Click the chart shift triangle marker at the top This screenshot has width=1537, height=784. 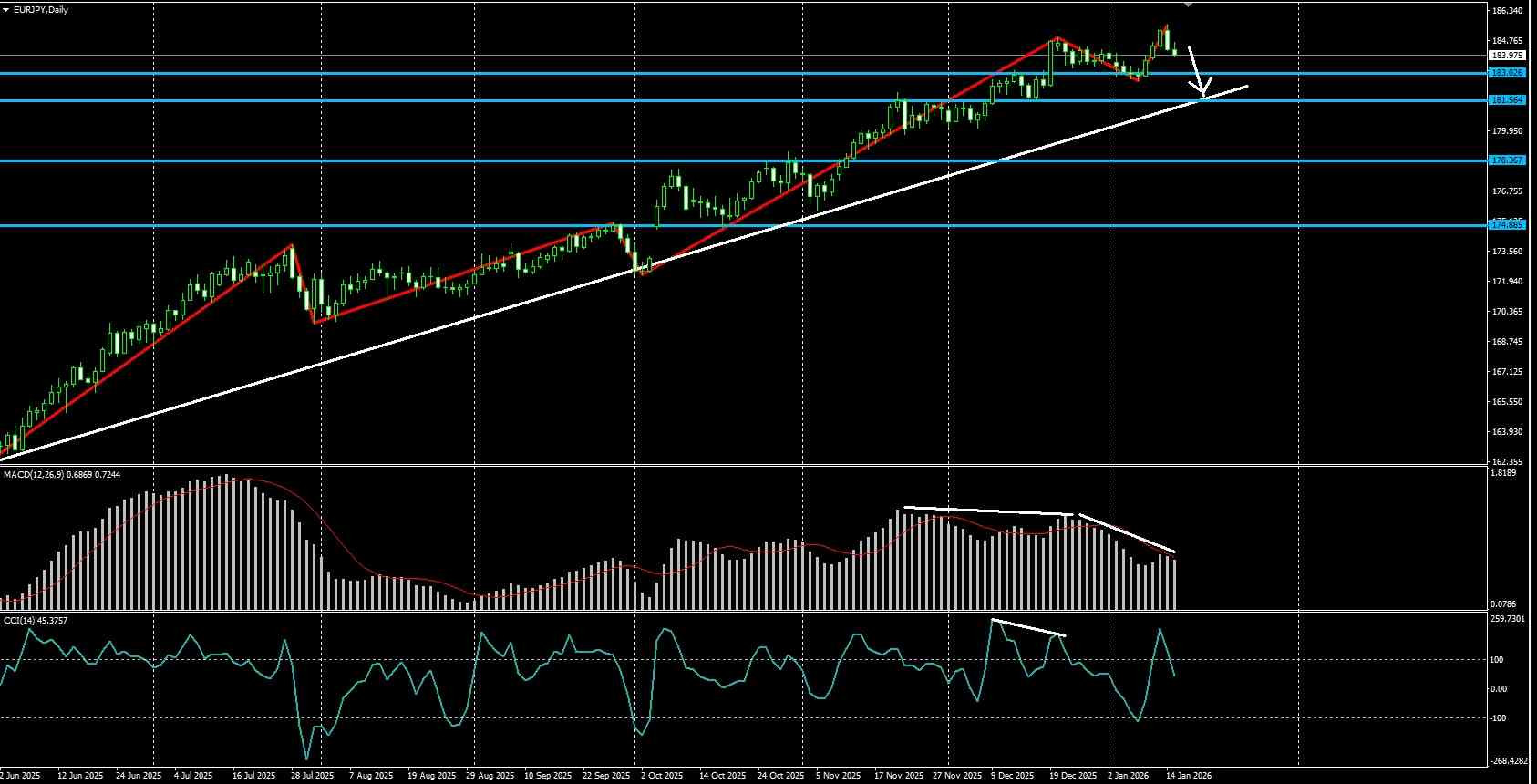click(1188, 4)
